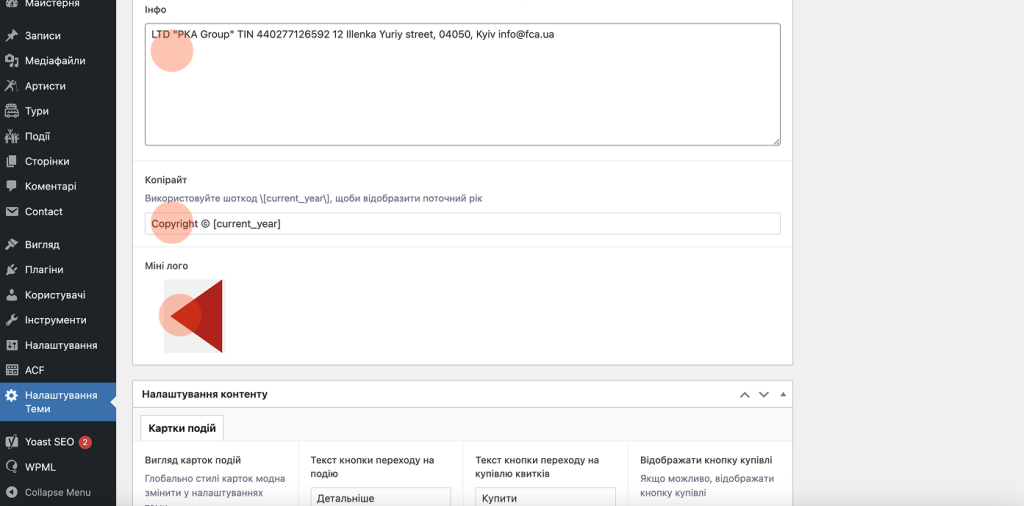Open Налаштування Теми menu item
1024x506 pixels.
[x=60, y=402]
